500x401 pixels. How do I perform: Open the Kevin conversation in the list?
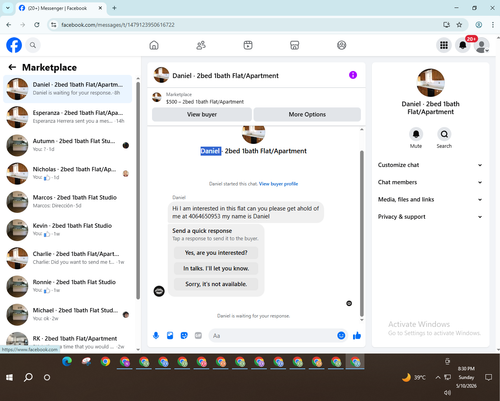point(68,230)
